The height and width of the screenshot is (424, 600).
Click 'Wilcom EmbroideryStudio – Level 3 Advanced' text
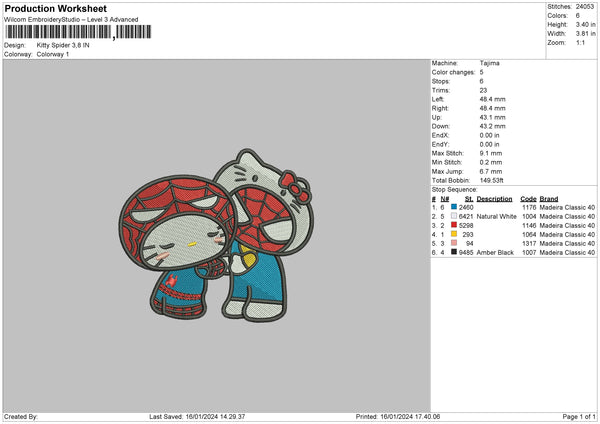click(x=71, y=20)
